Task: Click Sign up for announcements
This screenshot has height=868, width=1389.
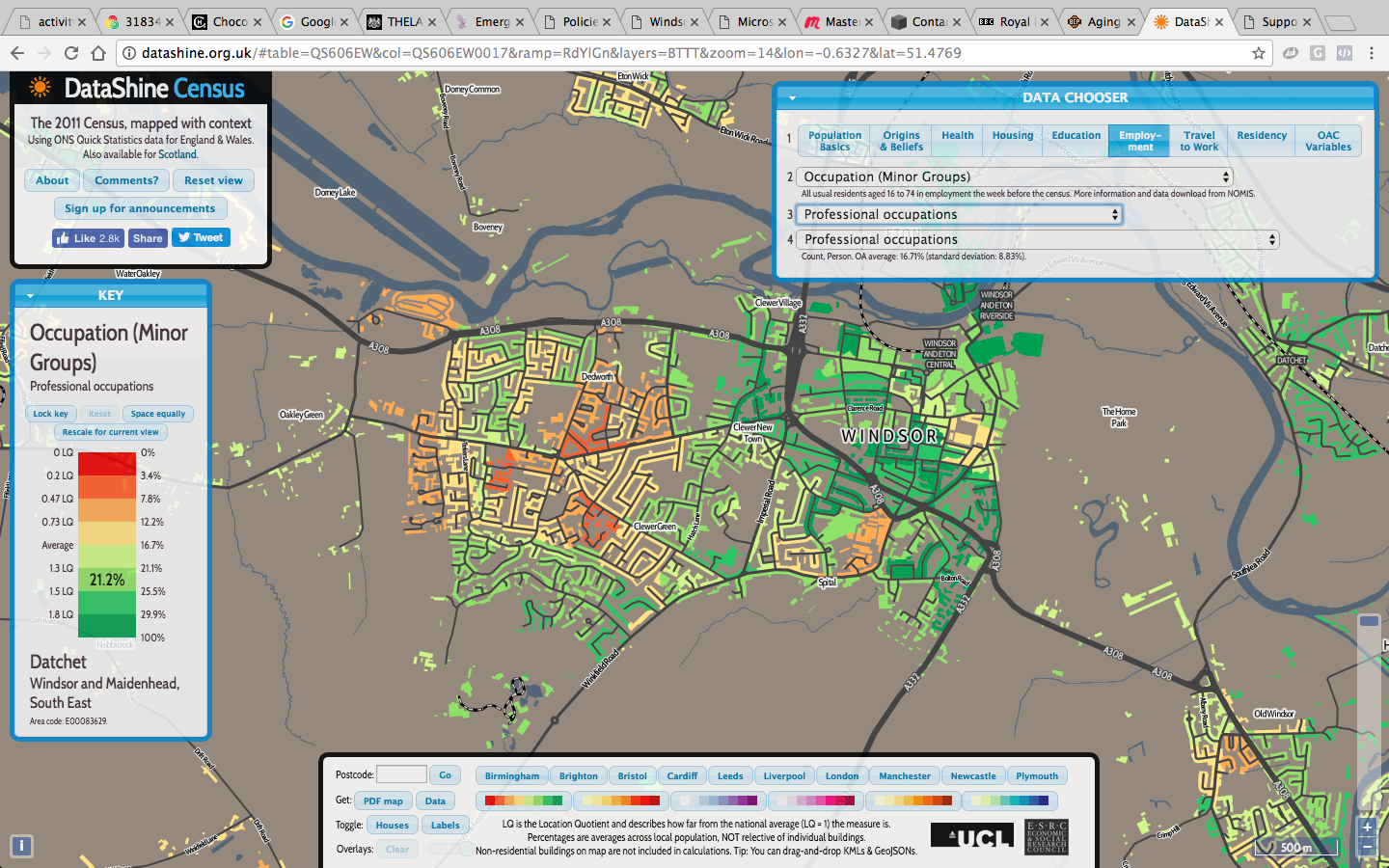Action: 140,208
